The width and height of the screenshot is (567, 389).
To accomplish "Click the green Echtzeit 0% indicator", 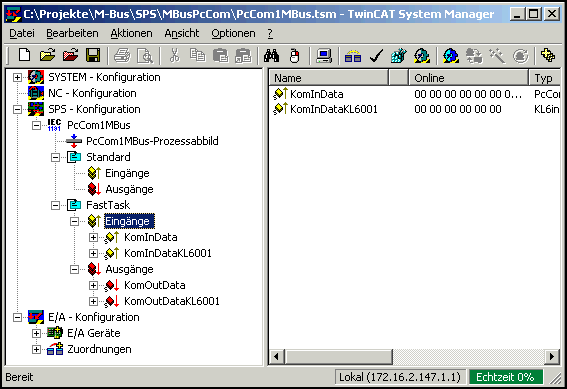I will tap(505, 377).
